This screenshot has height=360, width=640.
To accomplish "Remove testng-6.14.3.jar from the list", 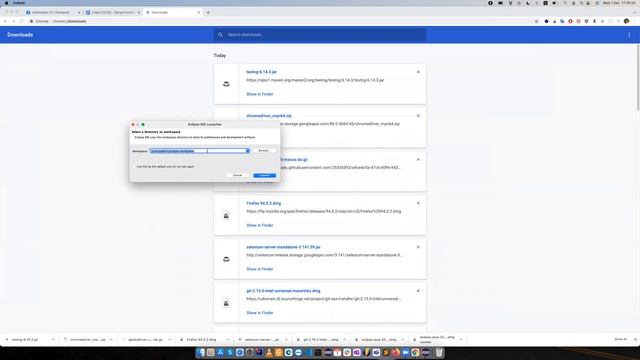I will click(x=418, y=72).
